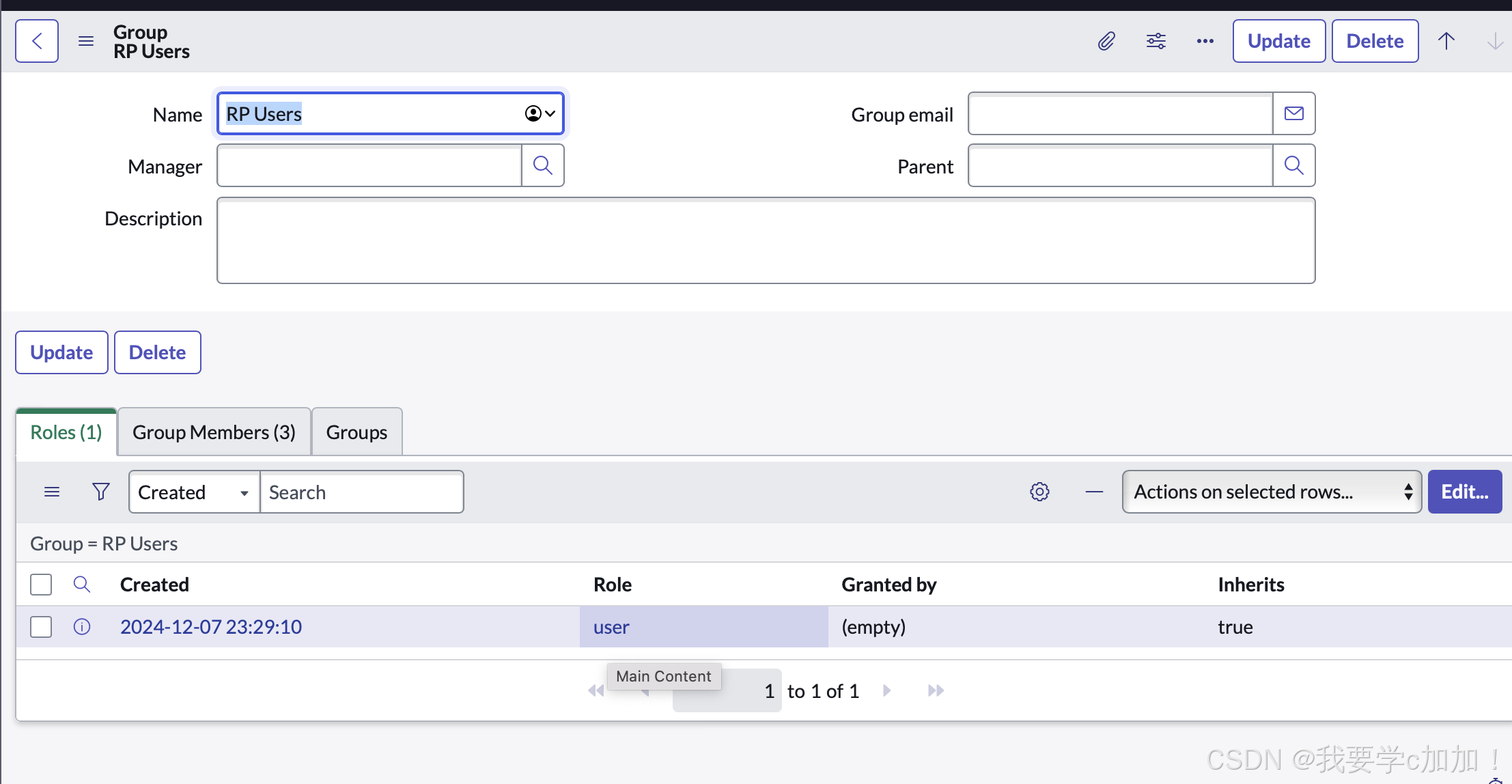Viewport: 1512px width, 784px height.
Task: Switch to the Groups tab
Action: point(356,432)
